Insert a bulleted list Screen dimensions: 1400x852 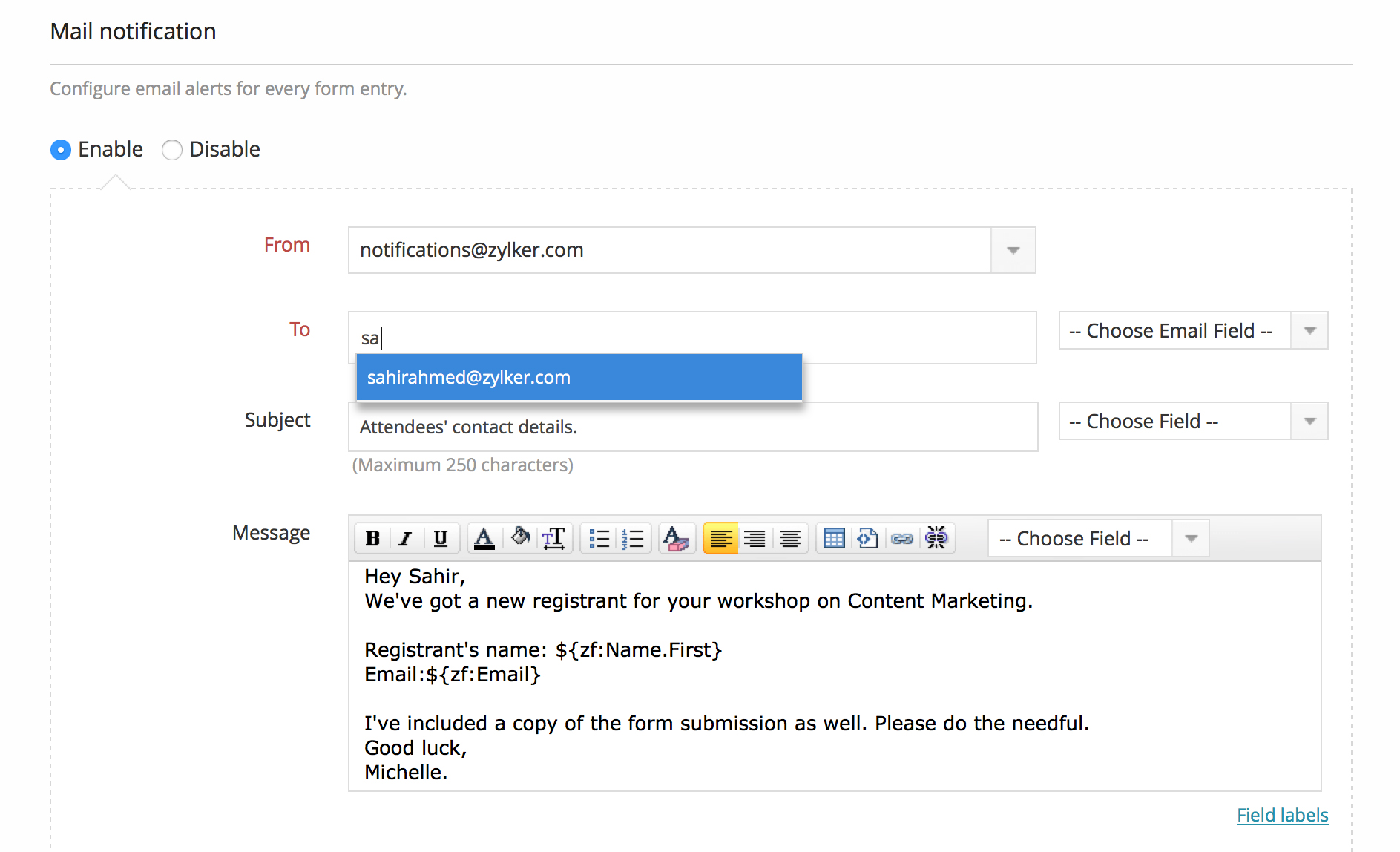pyautogui.click(x=599, y=538)
